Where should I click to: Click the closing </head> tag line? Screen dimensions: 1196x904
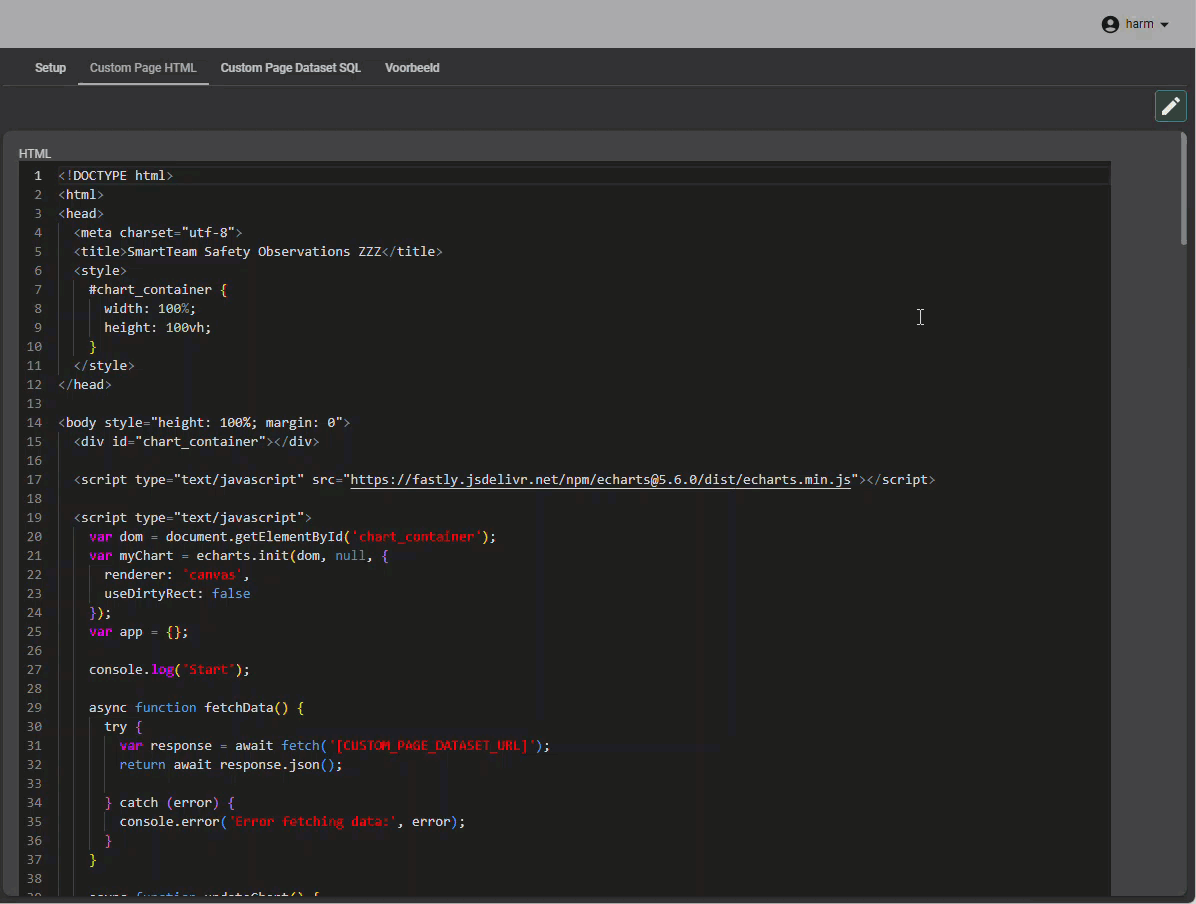[x=85, y=384]
